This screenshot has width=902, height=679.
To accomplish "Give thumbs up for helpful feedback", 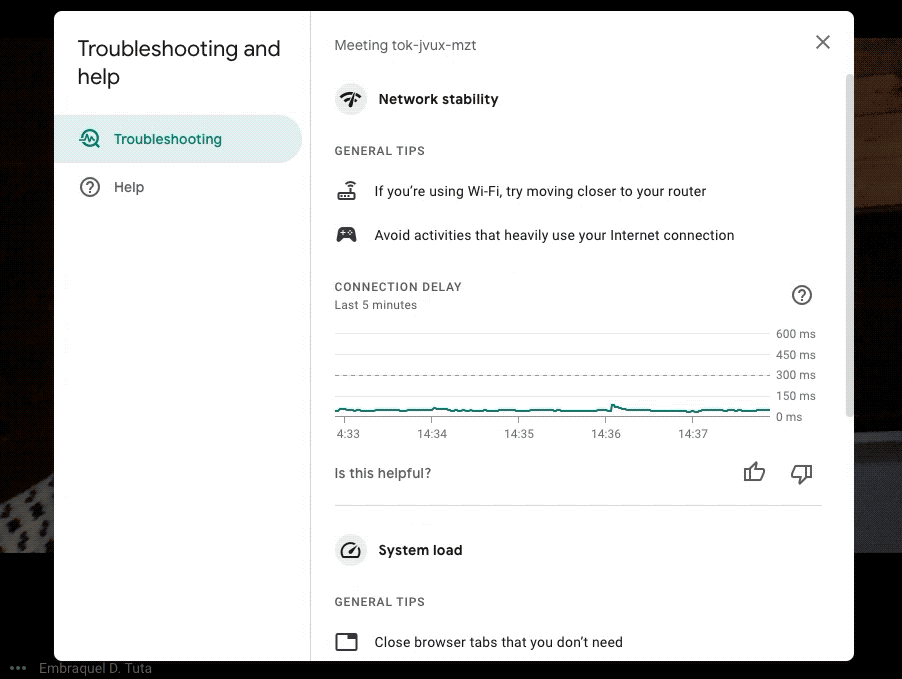I will [x=754, y=473].
